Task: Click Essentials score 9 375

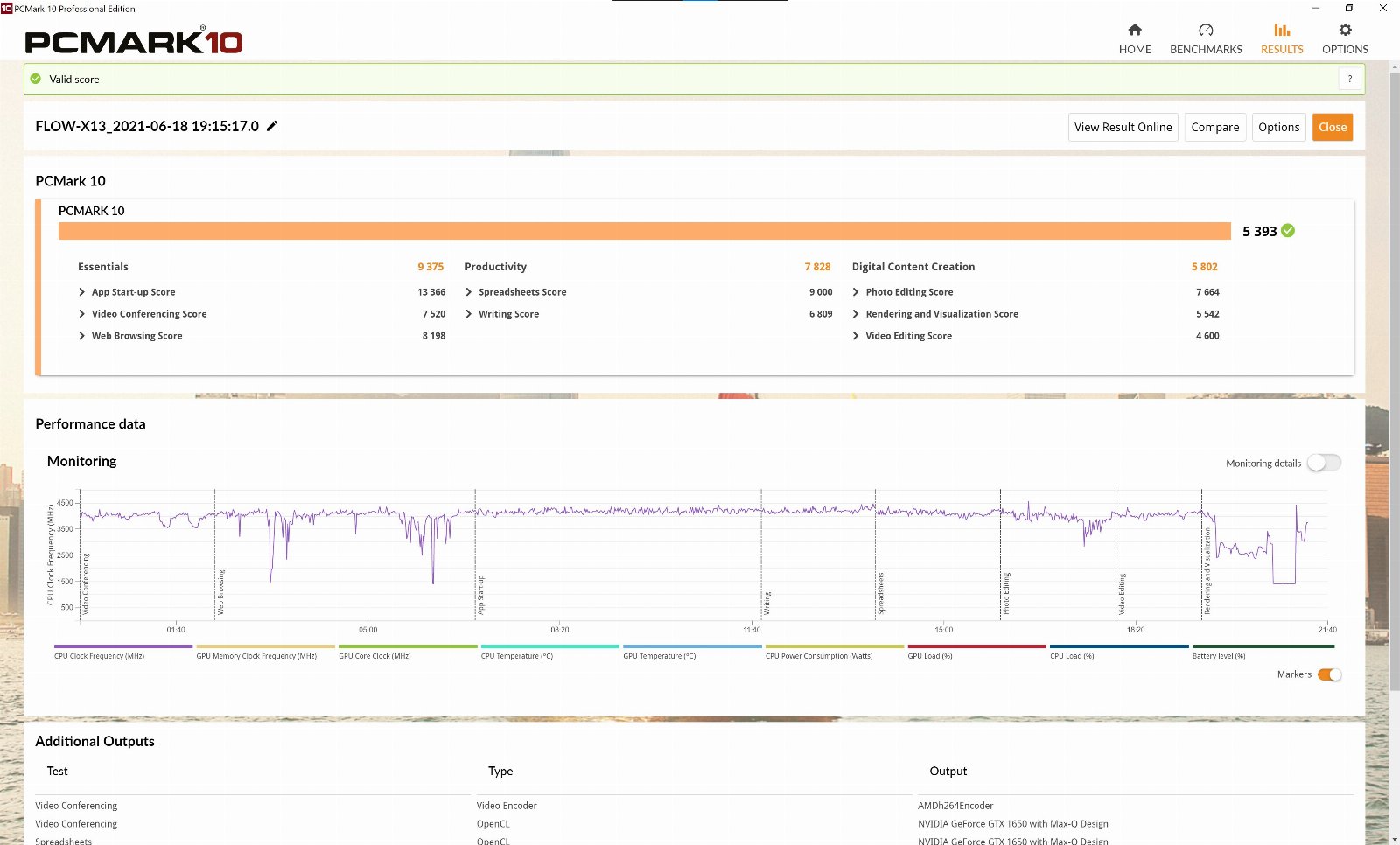Action: [x=430, y=267]
